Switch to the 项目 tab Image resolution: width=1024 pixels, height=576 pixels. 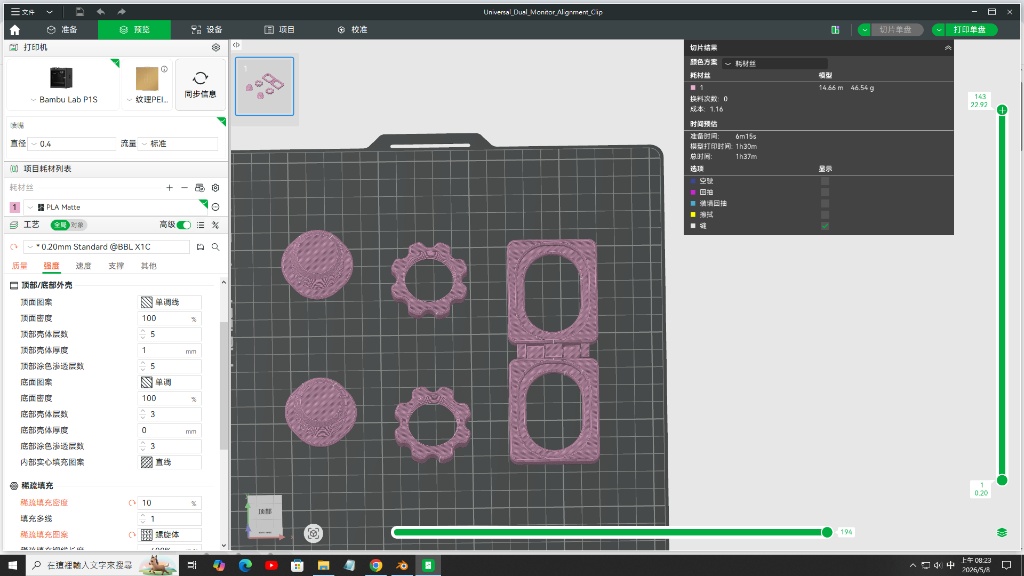pyautogui.click(x=280, y=29)
